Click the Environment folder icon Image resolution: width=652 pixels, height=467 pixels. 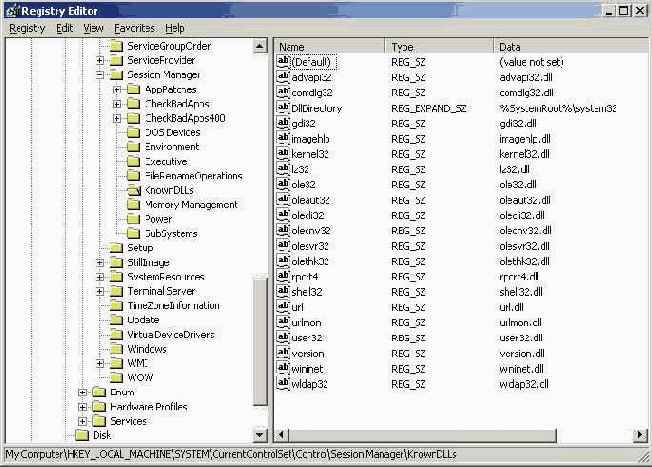point(133,147)
